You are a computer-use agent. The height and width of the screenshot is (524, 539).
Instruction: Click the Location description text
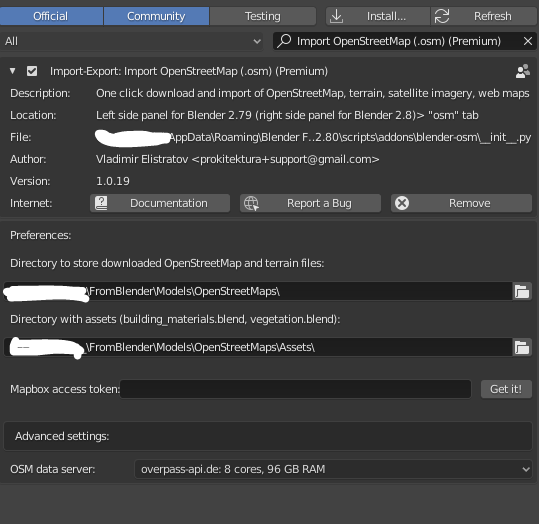(287, 115)
